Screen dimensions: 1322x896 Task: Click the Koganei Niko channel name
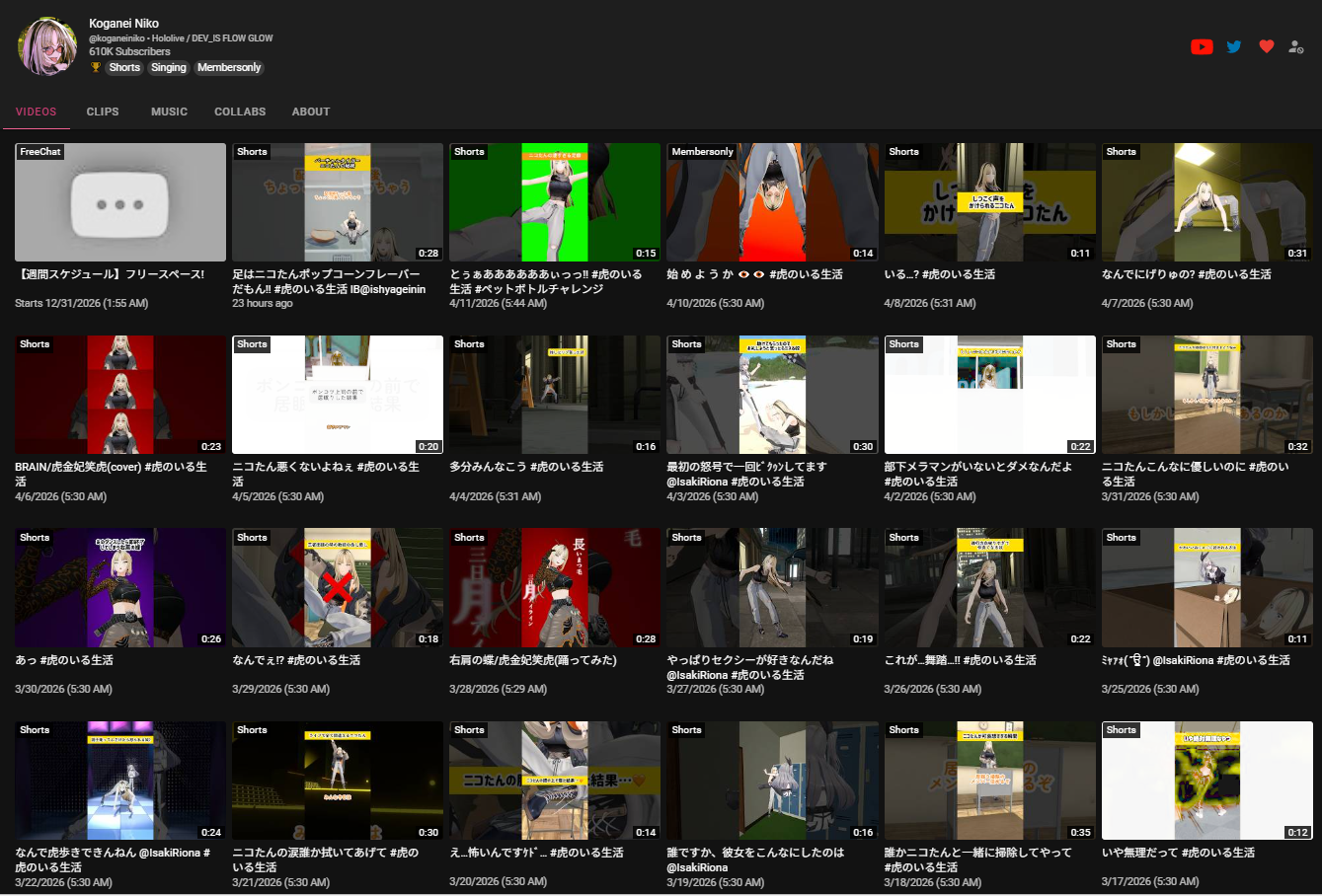(x=123, y=23)
